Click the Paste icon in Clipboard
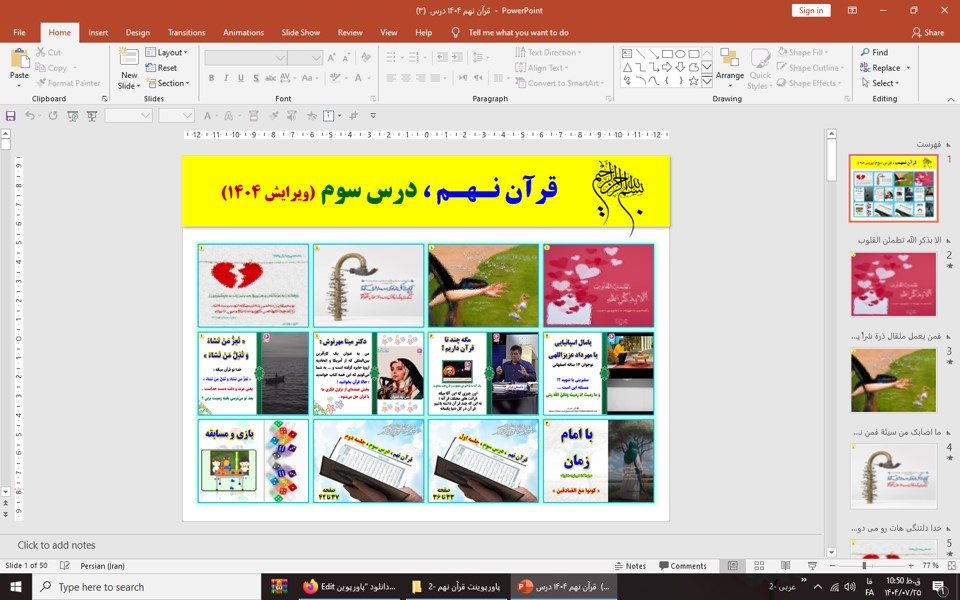The height and width of the screenshot is (600, 960). [x=19, y=60]
